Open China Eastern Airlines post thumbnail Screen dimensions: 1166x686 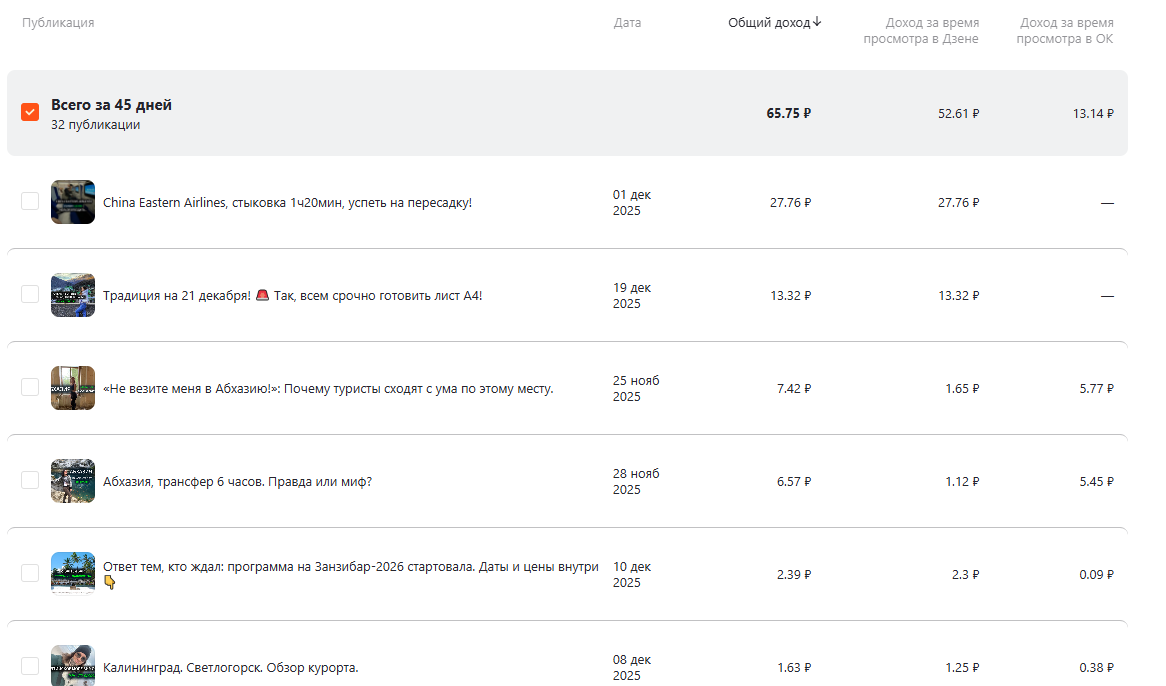(x=73, y=202)
